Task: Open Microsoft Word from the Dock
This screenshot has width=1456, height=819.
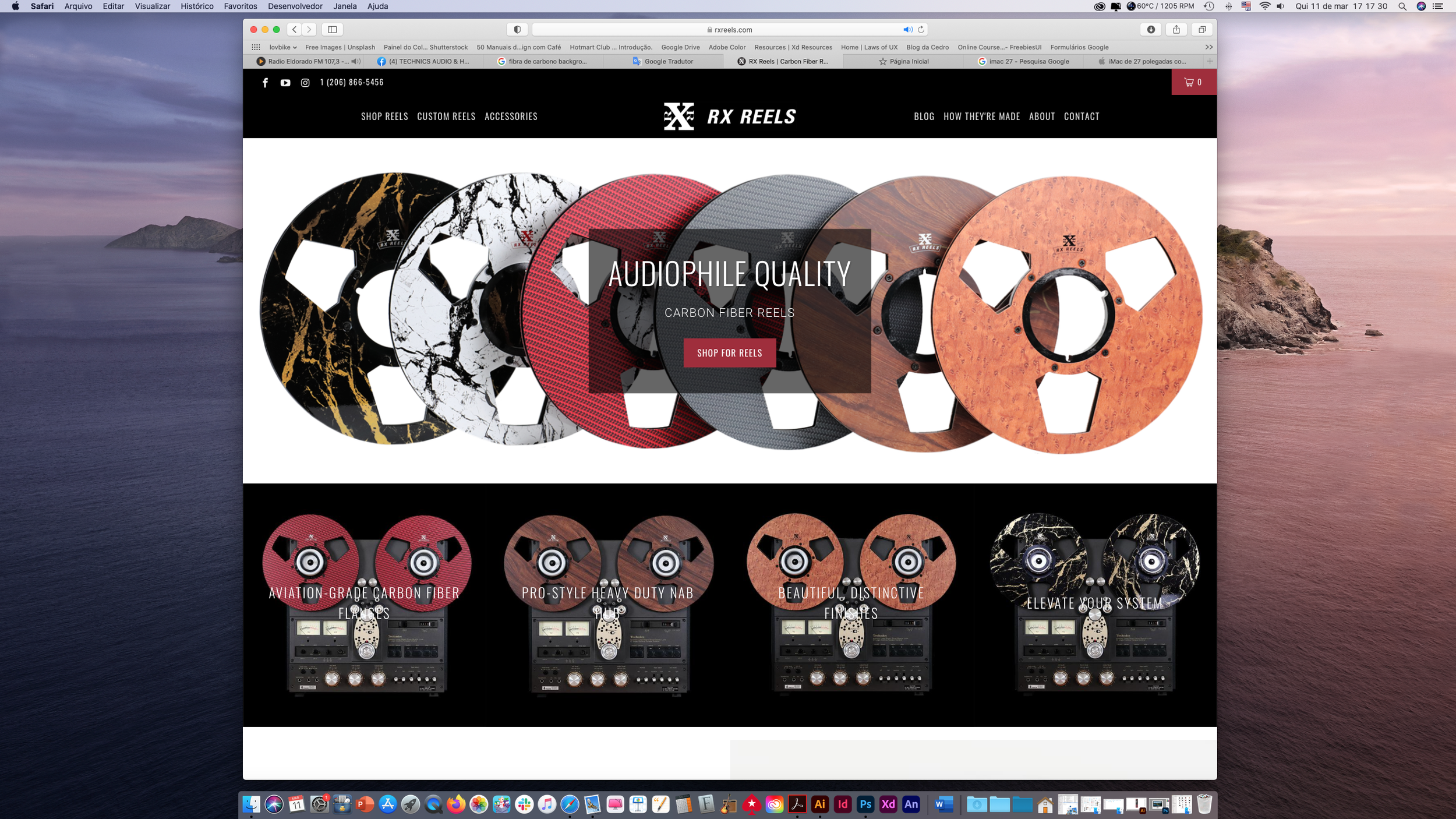Action: pyautogui.click(x=943, y=804)
